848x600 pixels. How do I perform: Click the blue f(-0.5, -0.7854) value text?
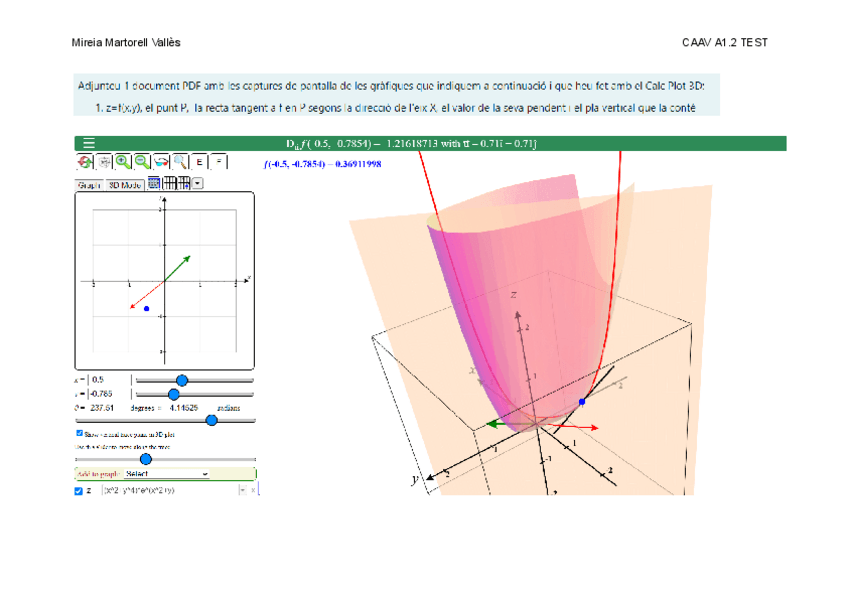[x=323, y=164]
